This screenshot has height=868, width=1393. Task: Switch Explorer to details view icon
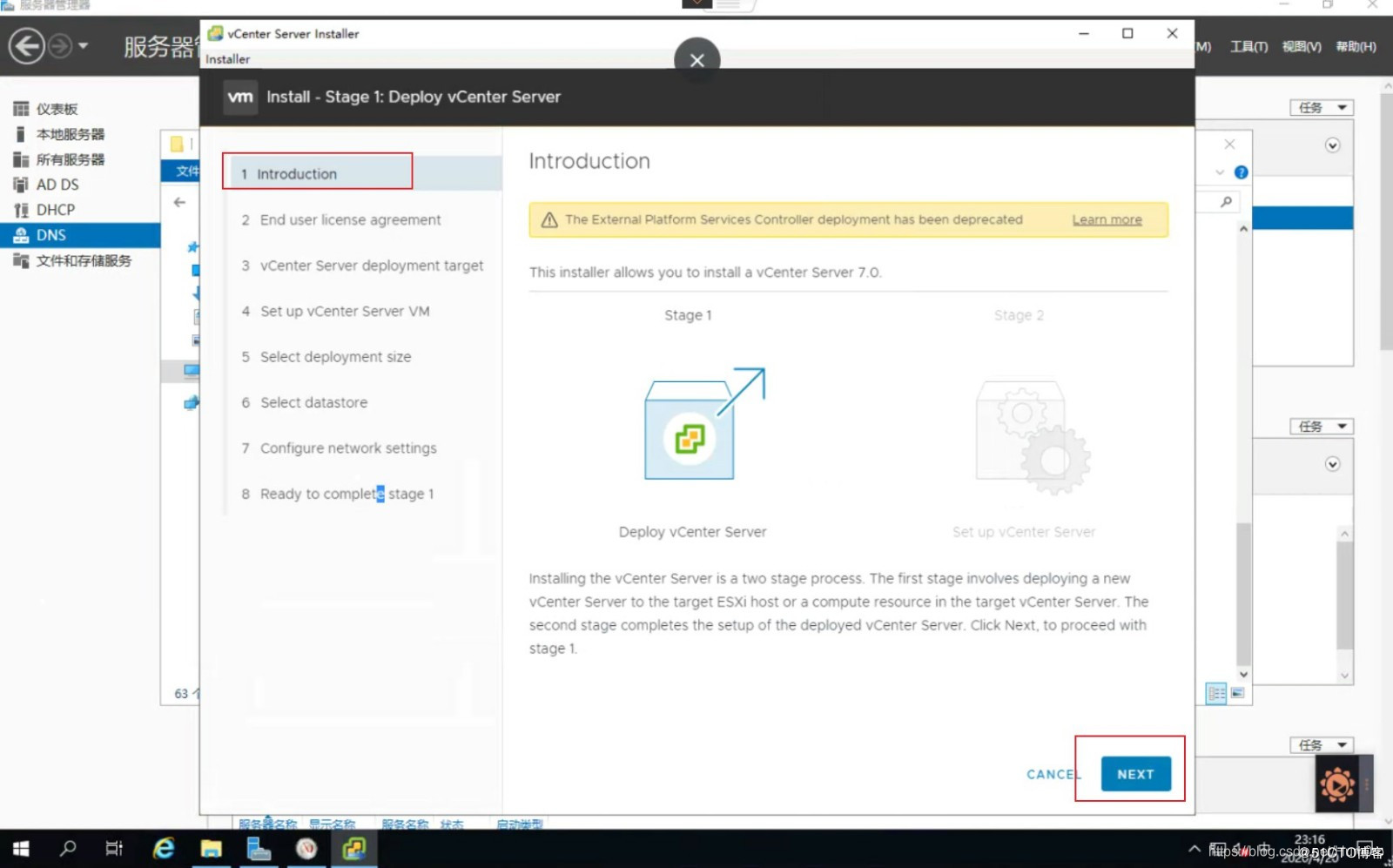click(1215, 693)
